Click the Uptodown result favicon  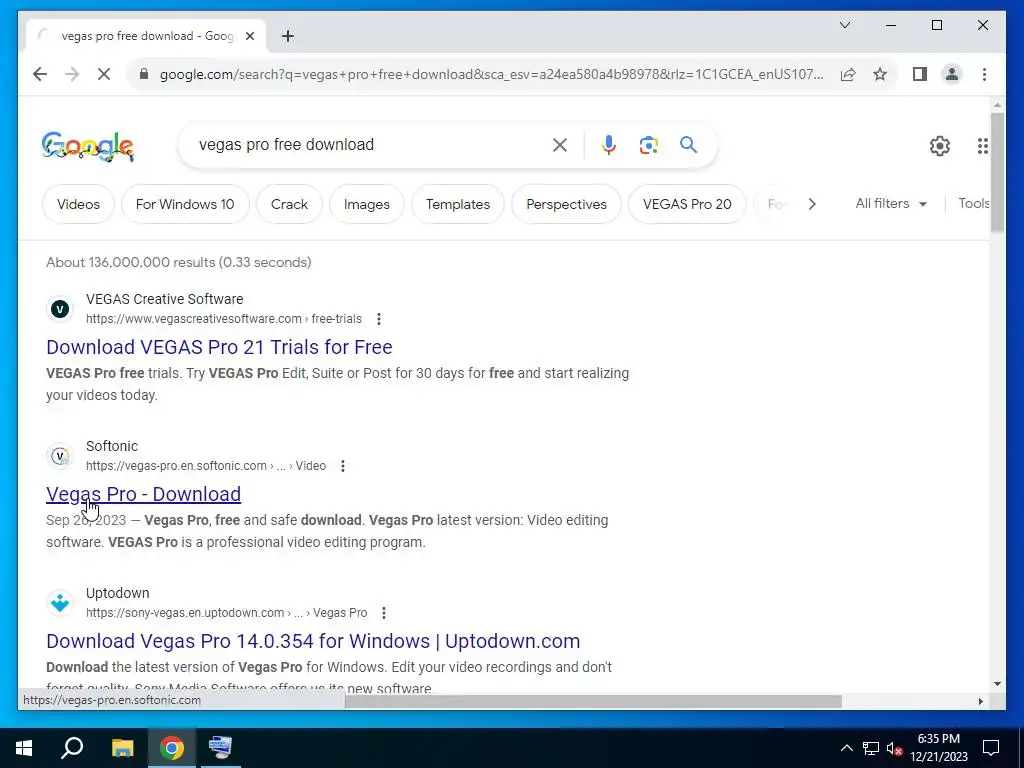pyautogui.click(x=60, y=603)
